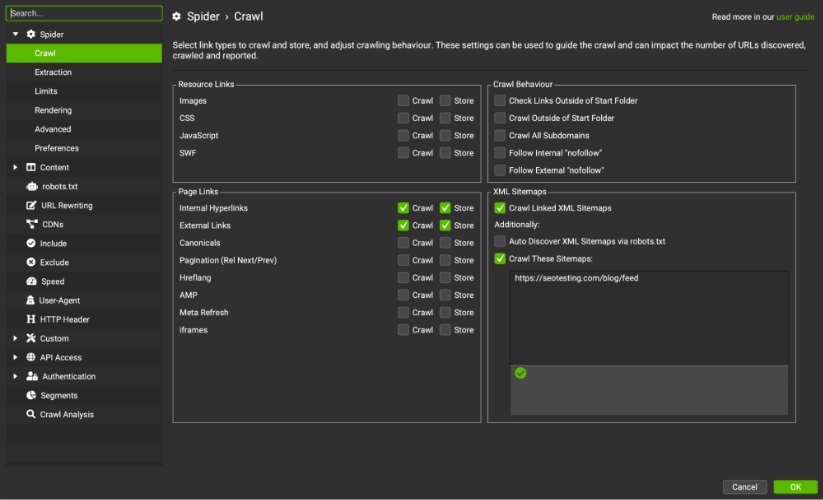Image resolution: width=823 pixels, height=500 pixels.
Task: Toggle Crawl All Subdomains checkbox
Action: coord(500,136)
